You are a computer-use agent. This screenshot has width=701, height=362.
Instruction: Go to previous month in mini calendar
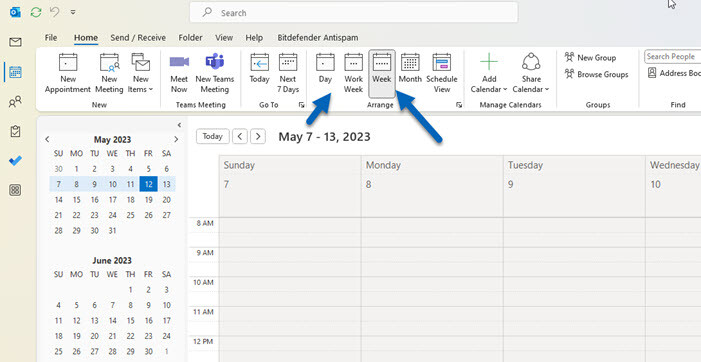47,139
